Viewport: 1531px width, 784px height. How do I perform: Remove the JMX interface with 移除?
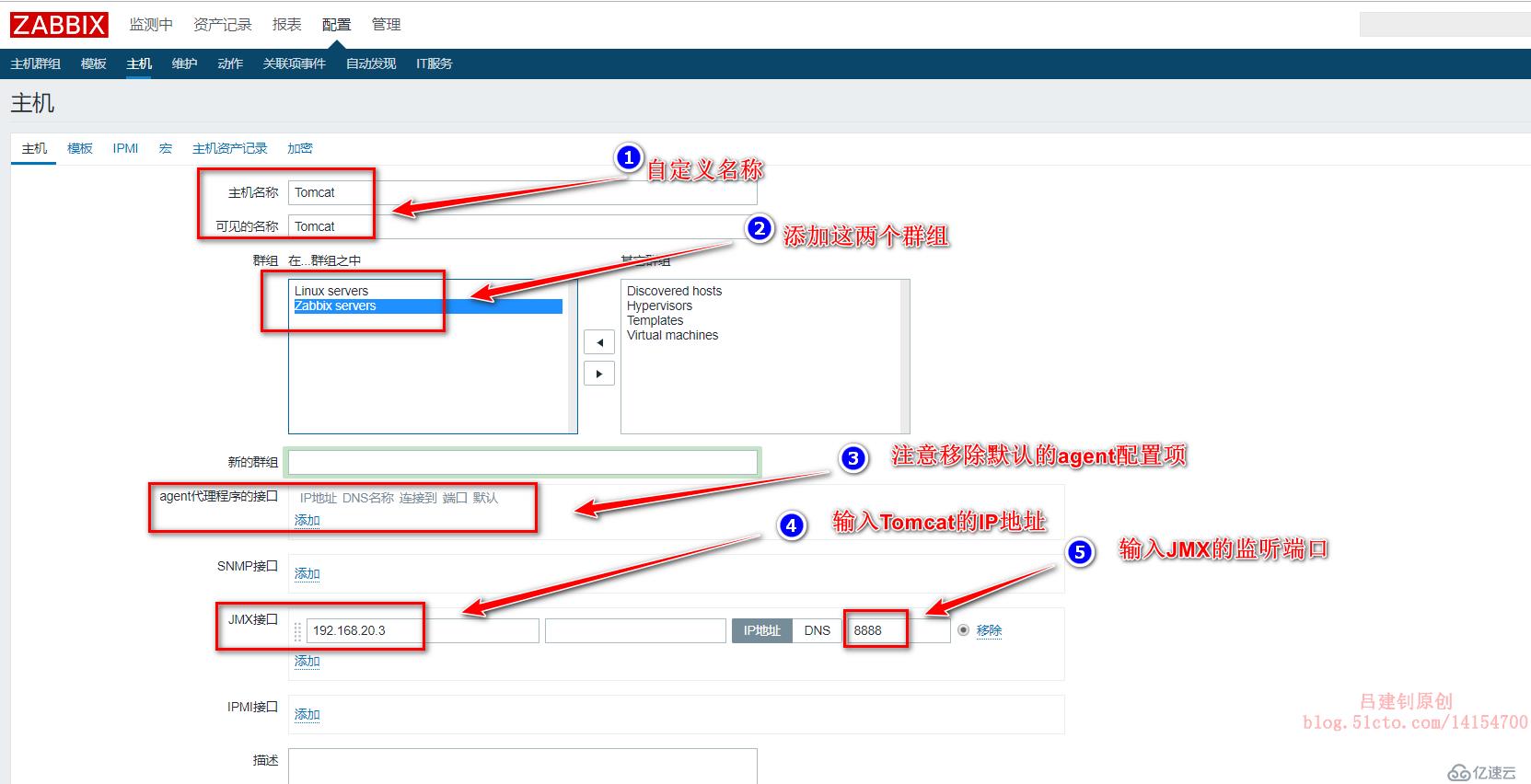[990, 630]
